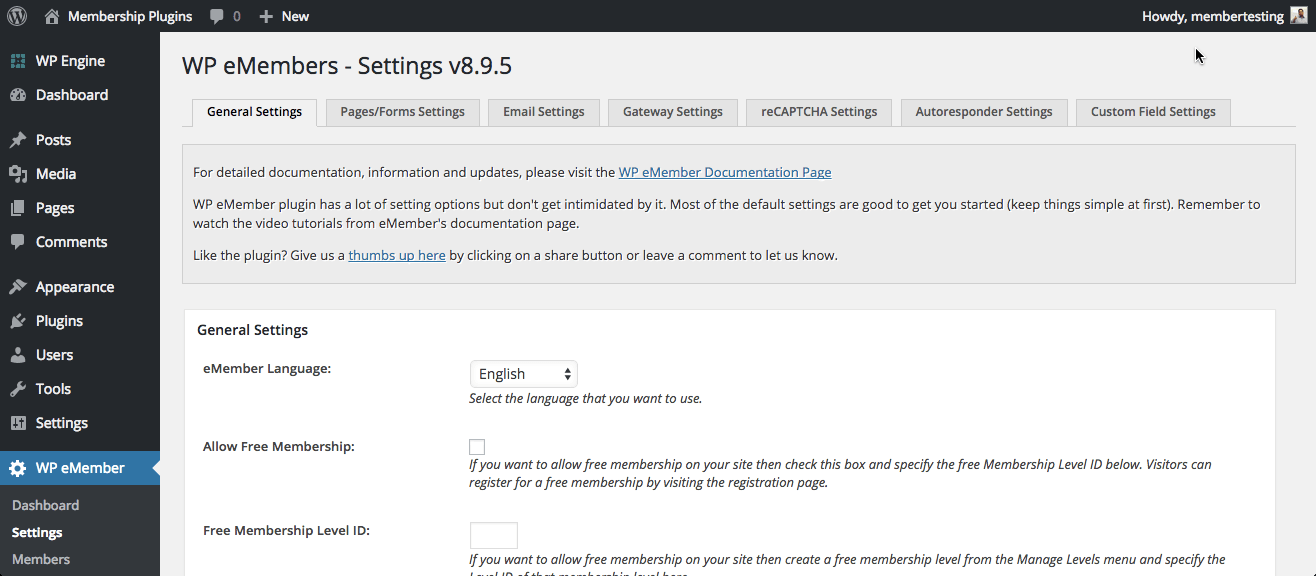Go to the reCAPTCHA Settings tab

click(x=819, y=112)
